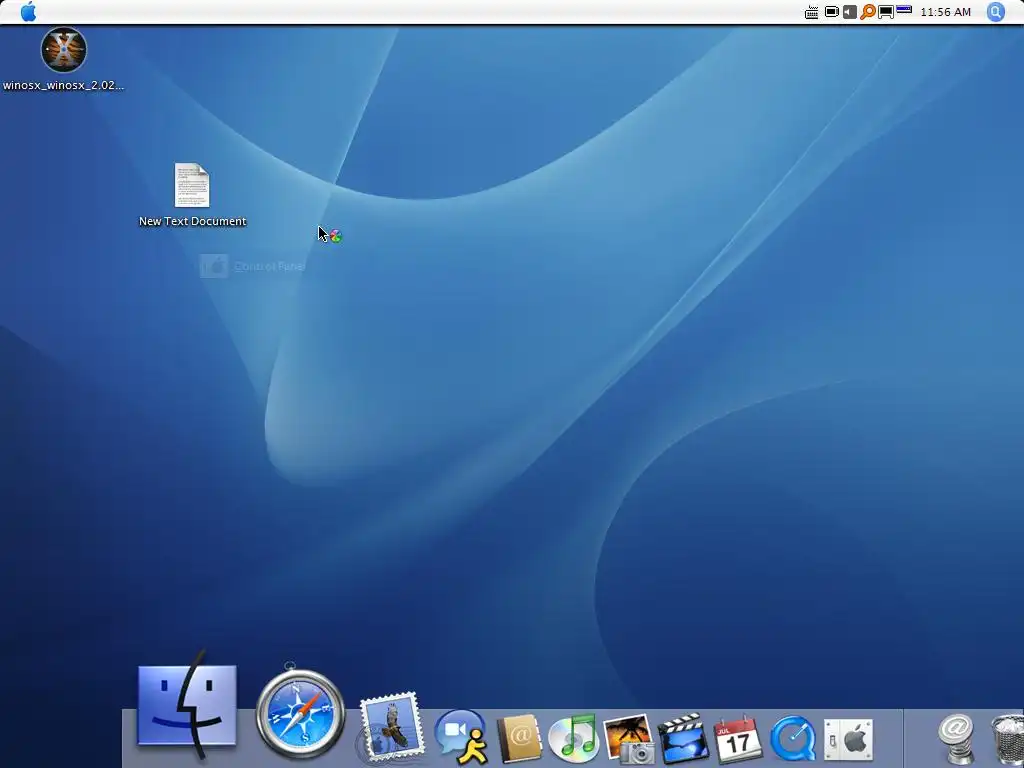Click the winosx_winosx_2.02... file name label
Image resolution: width=1024 pixels, height=768 pixels.
tap(63, 85)
